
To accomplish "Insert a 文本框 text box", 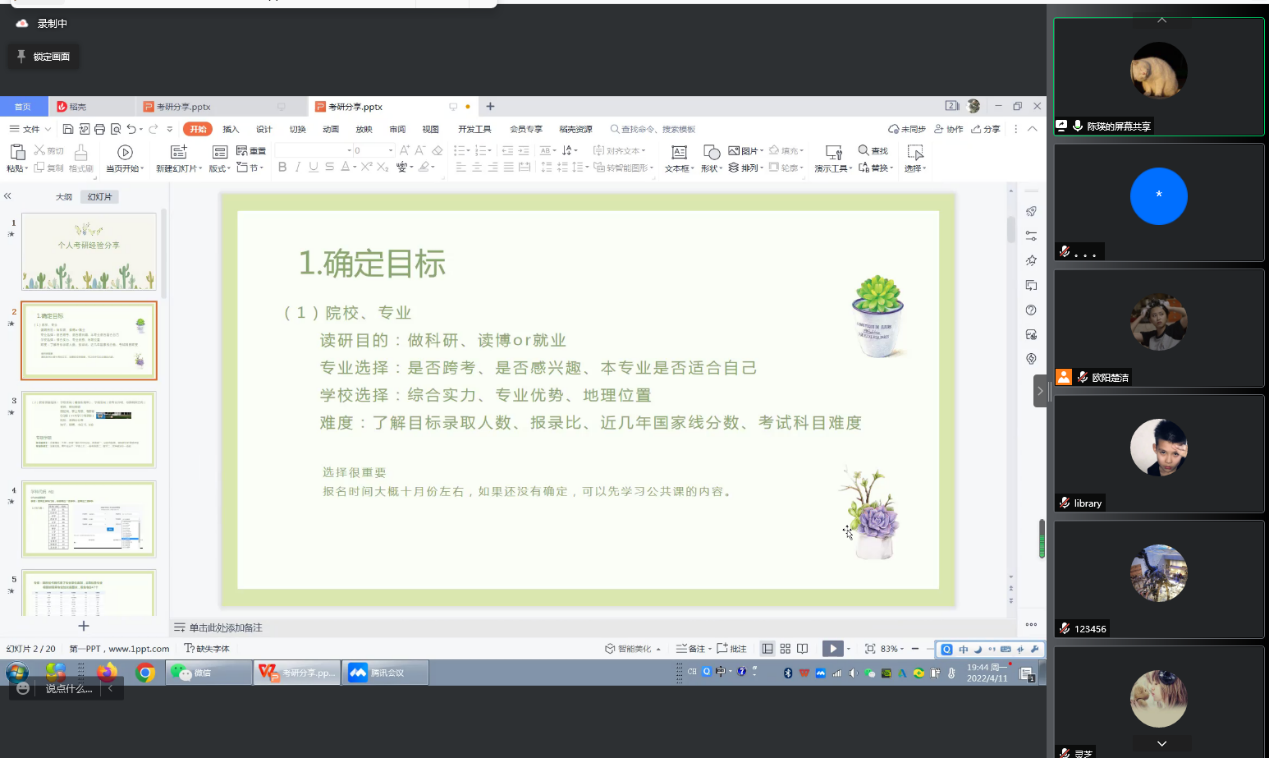I will click(x=679, y=152).
